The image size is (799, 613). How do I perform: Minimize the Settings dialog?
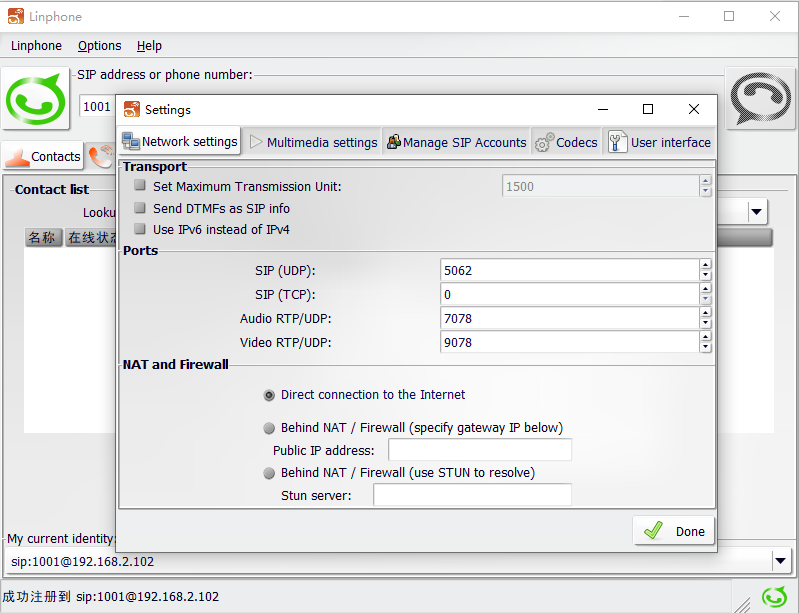603,109
